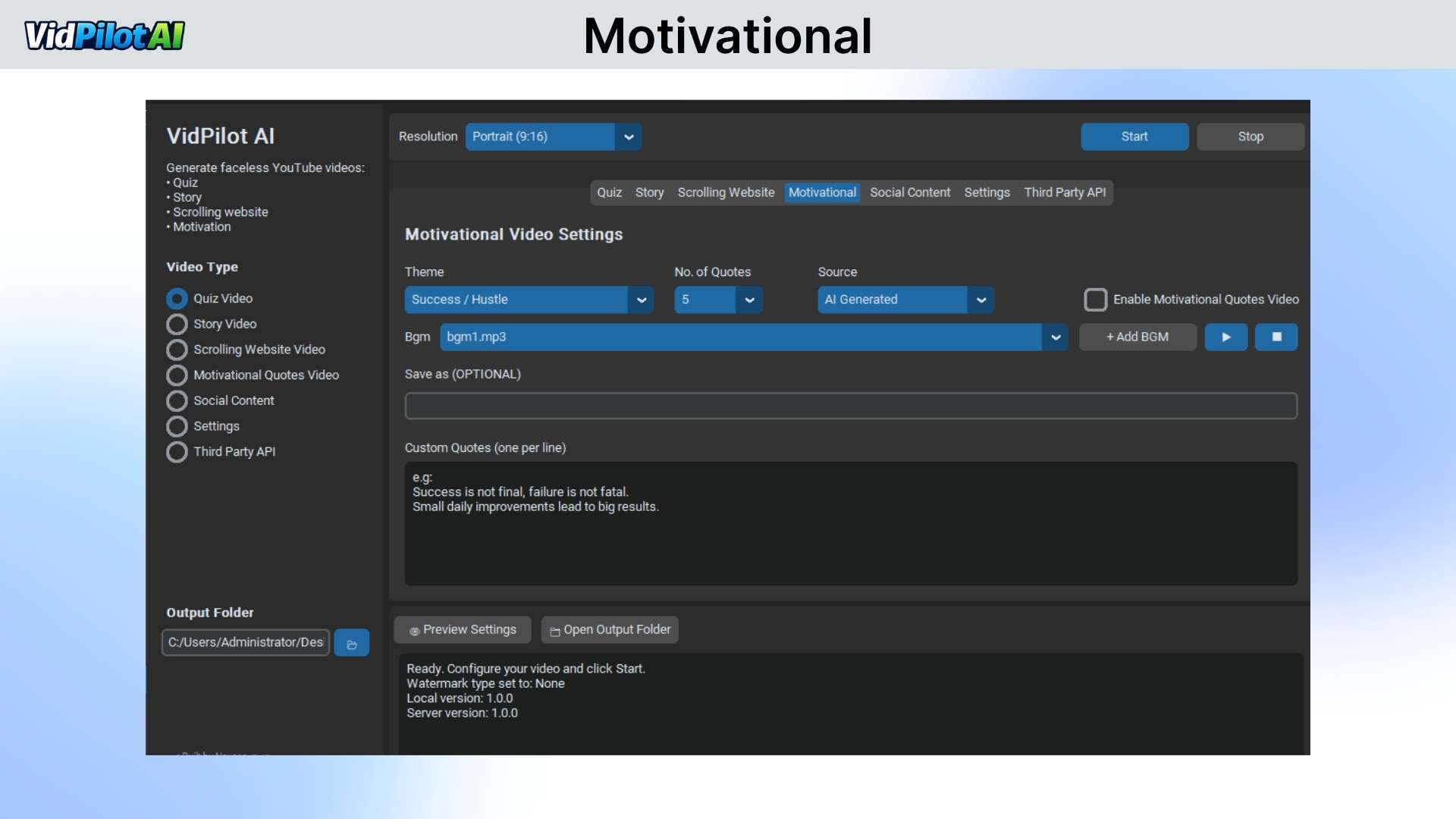Click the Start button
This screenshot has height=819, width=1456.
1134,136
